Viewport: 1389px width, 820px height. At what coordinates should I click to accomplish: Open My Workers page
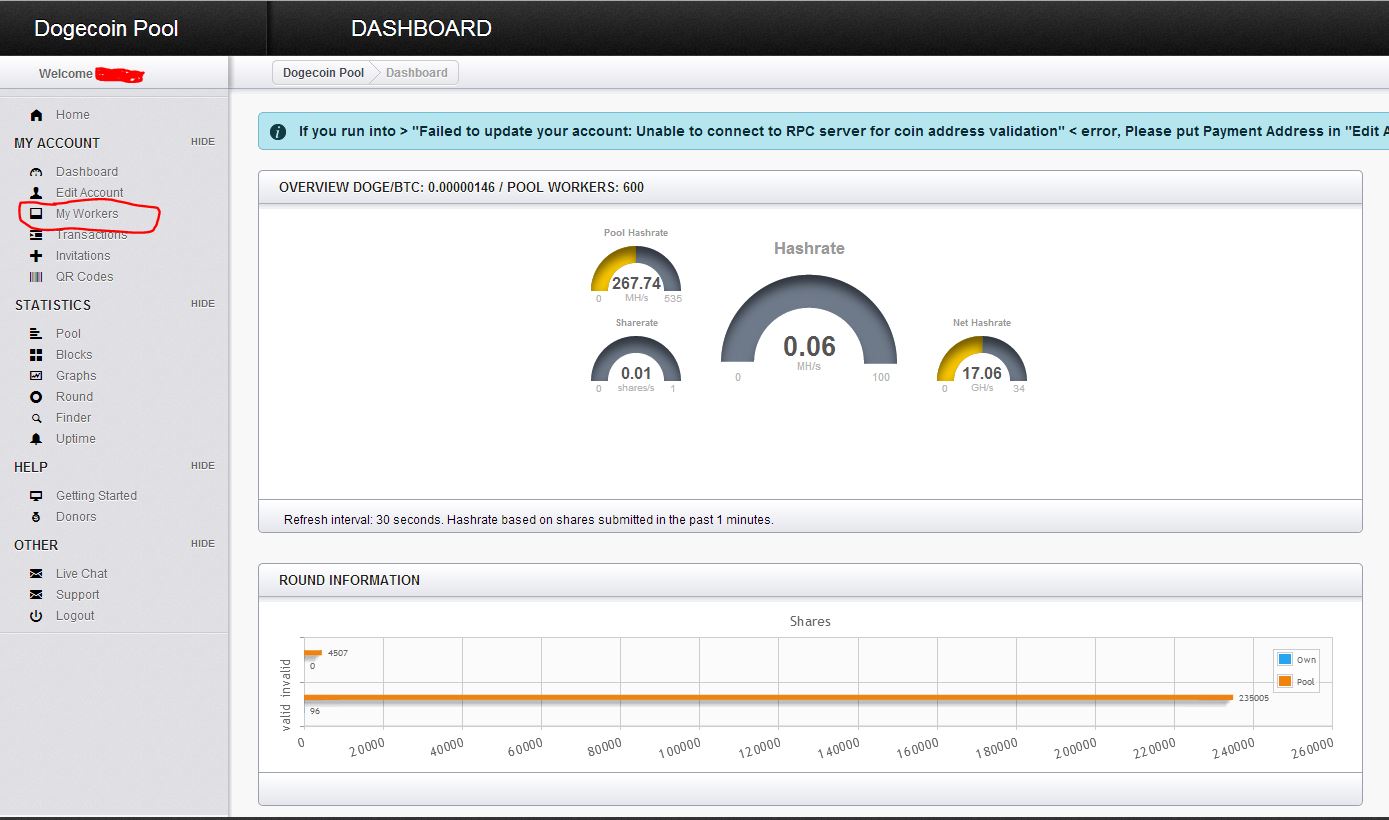(87, 214)
